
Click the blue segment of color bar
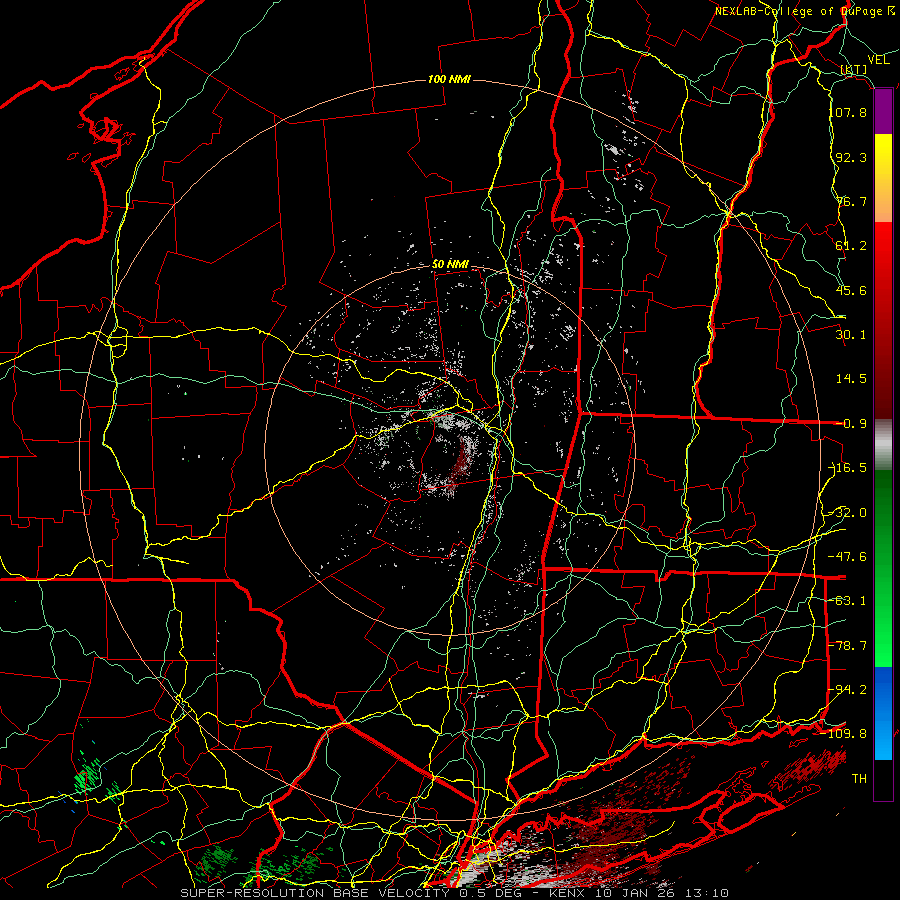coord(883,713)
